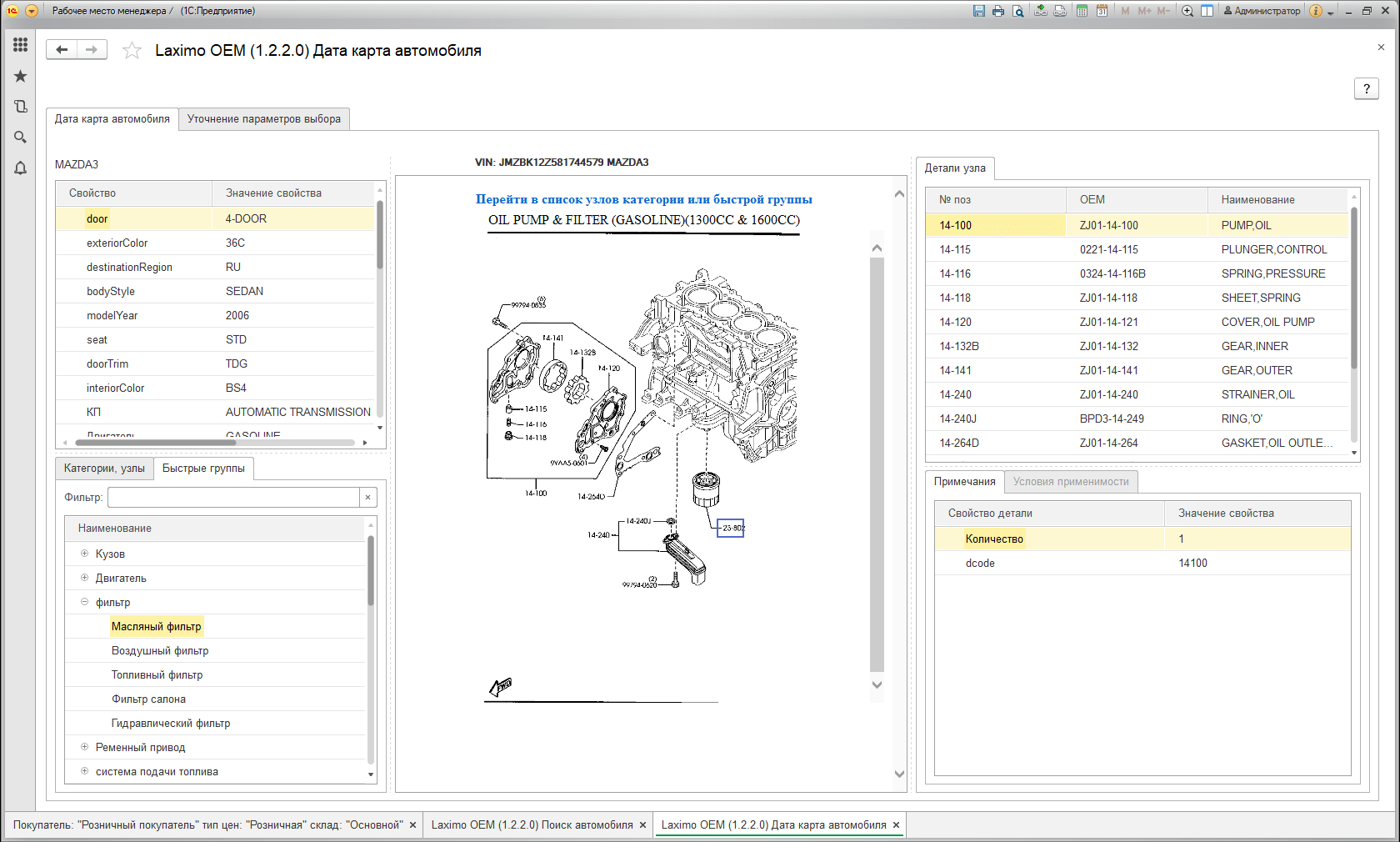Click the get link icon with green arrow
Screen dimensions: 1400x842
1041,11
